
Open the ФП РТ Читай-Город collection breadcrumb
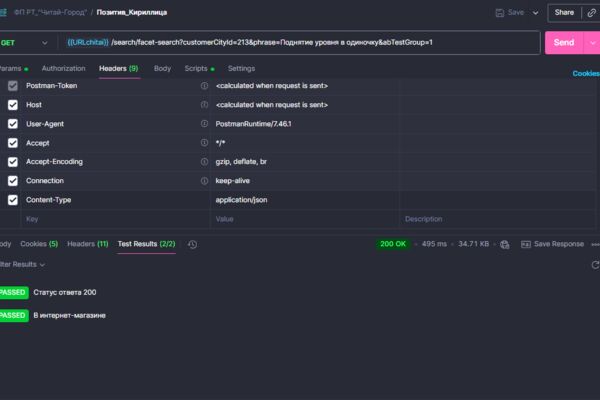point(50,13)
